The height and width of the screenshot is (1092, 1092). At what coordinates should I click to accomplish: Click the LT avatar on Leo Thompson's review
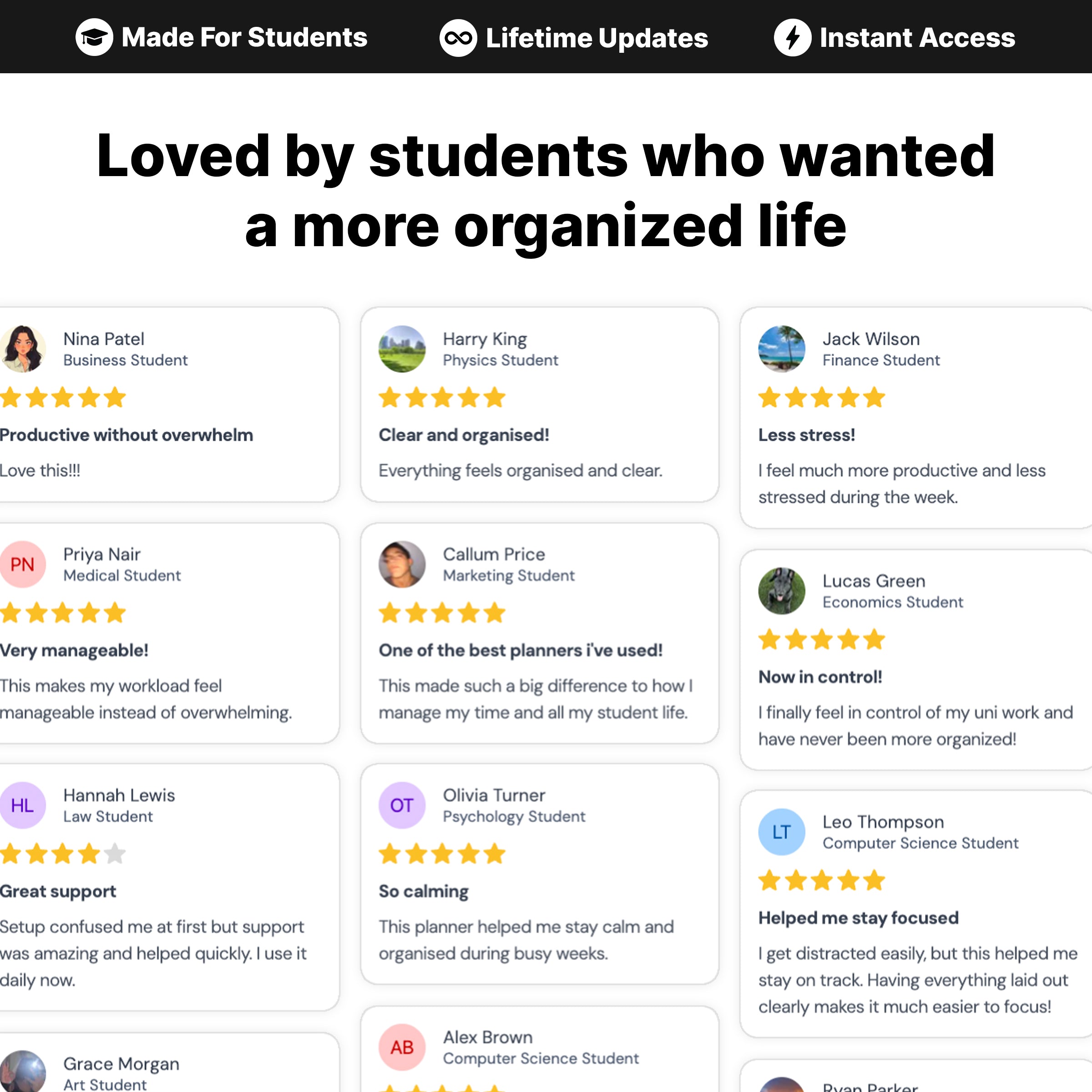pyautogui.click(x=781, y=831)
